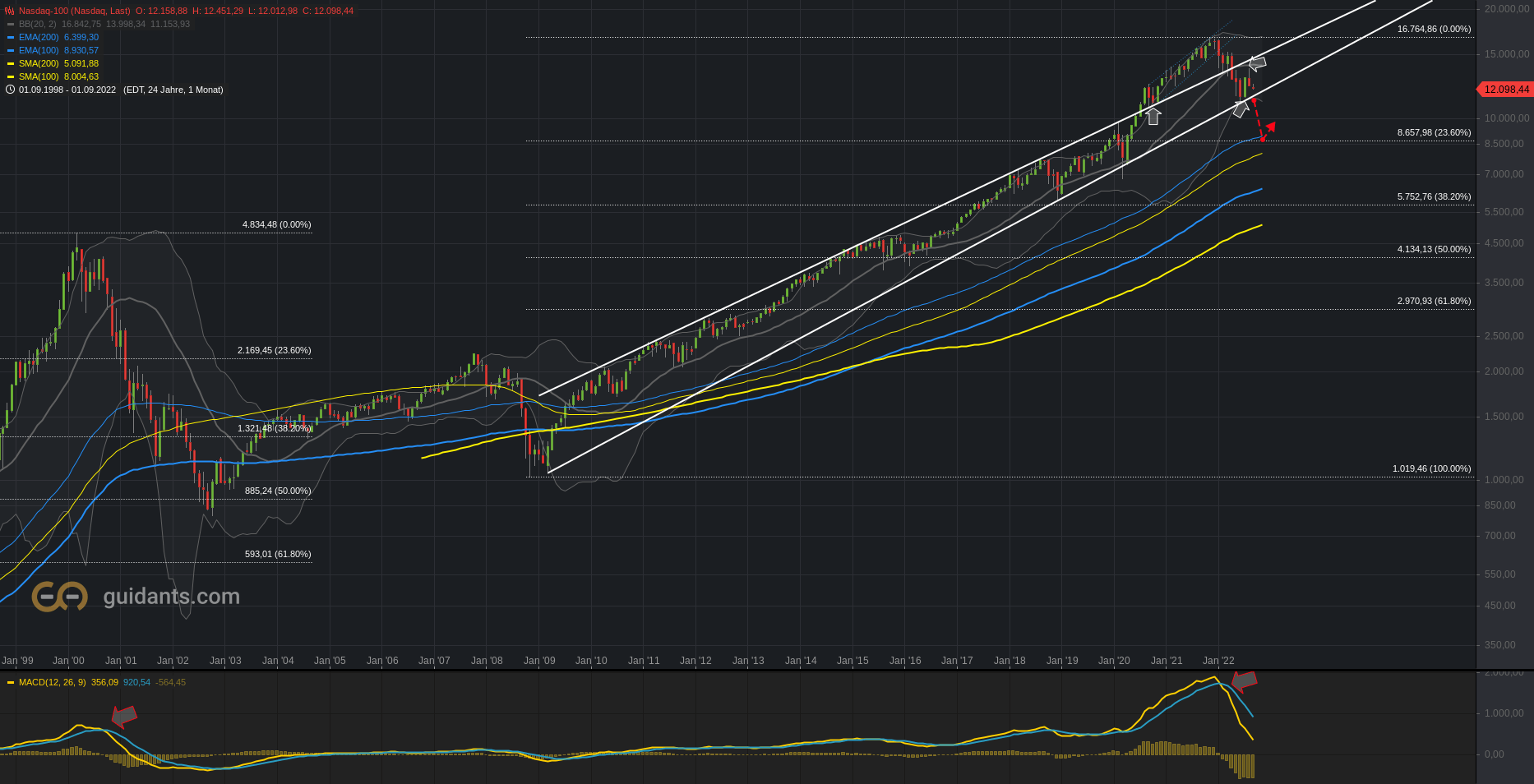
Task: Select Fibonacci label 1.019,46 (100.00%)
Action: 1431,468
